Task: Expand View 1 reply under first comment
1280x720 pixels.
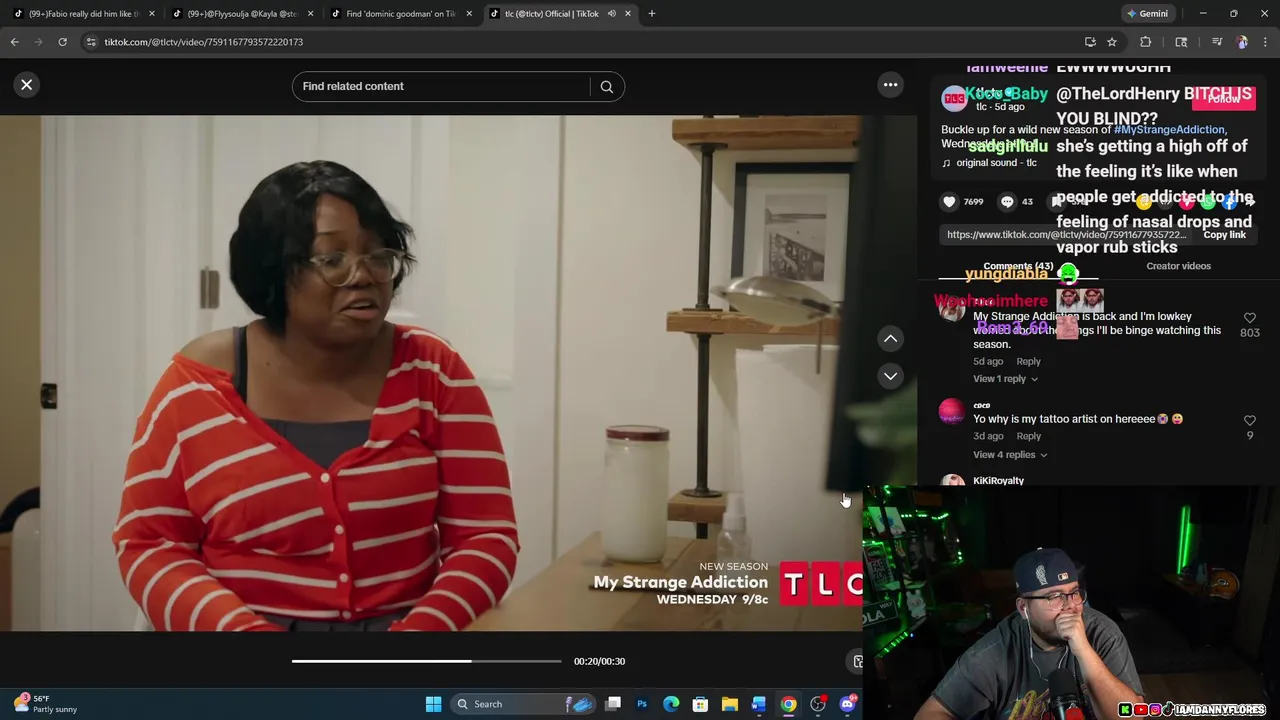Action: click(x=1005, y=379)
